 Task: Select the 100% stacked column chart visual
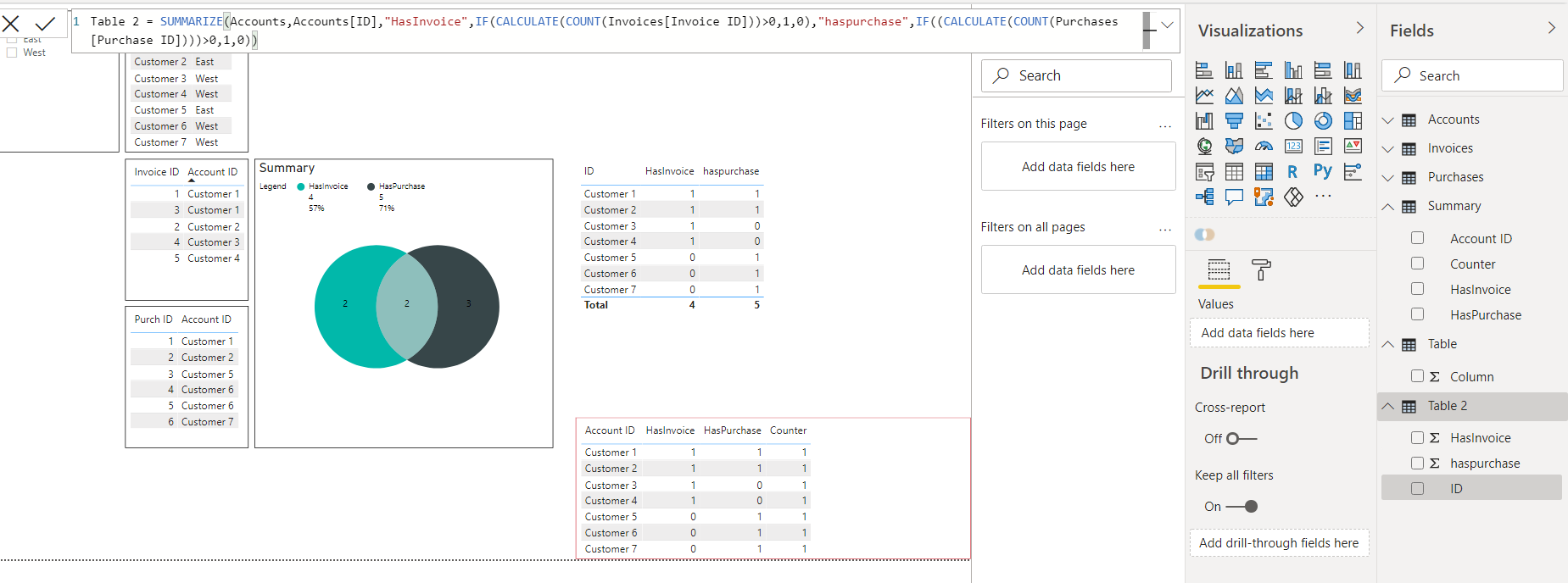pyautogui.click(x=1353, y=70)
